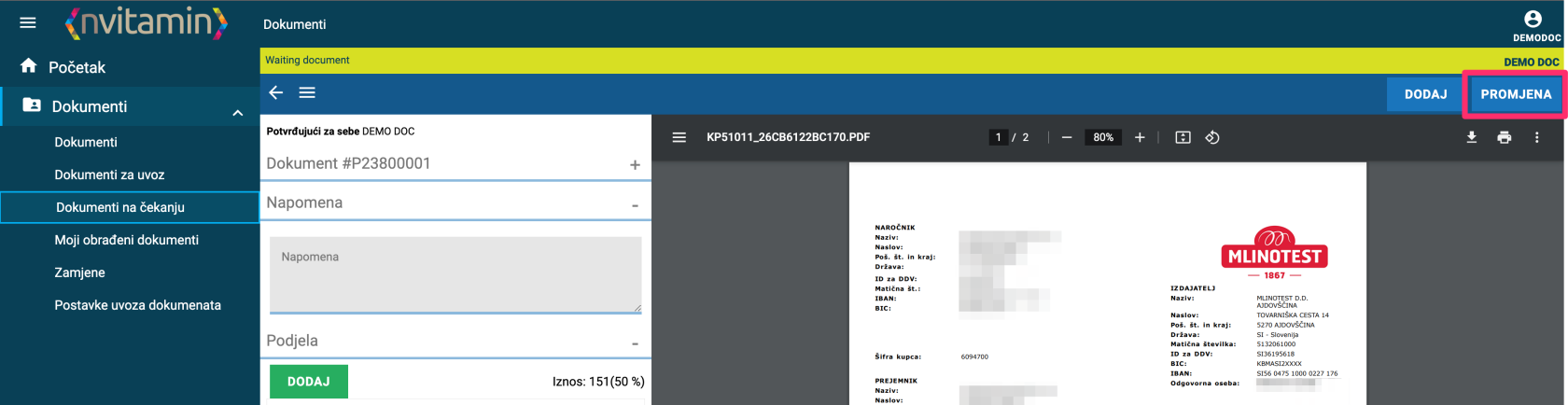Expand the Dokument #P23800001 section
Image resolution: width=1568 pixels, height=405 pixels.
click(x=635, y=165)
